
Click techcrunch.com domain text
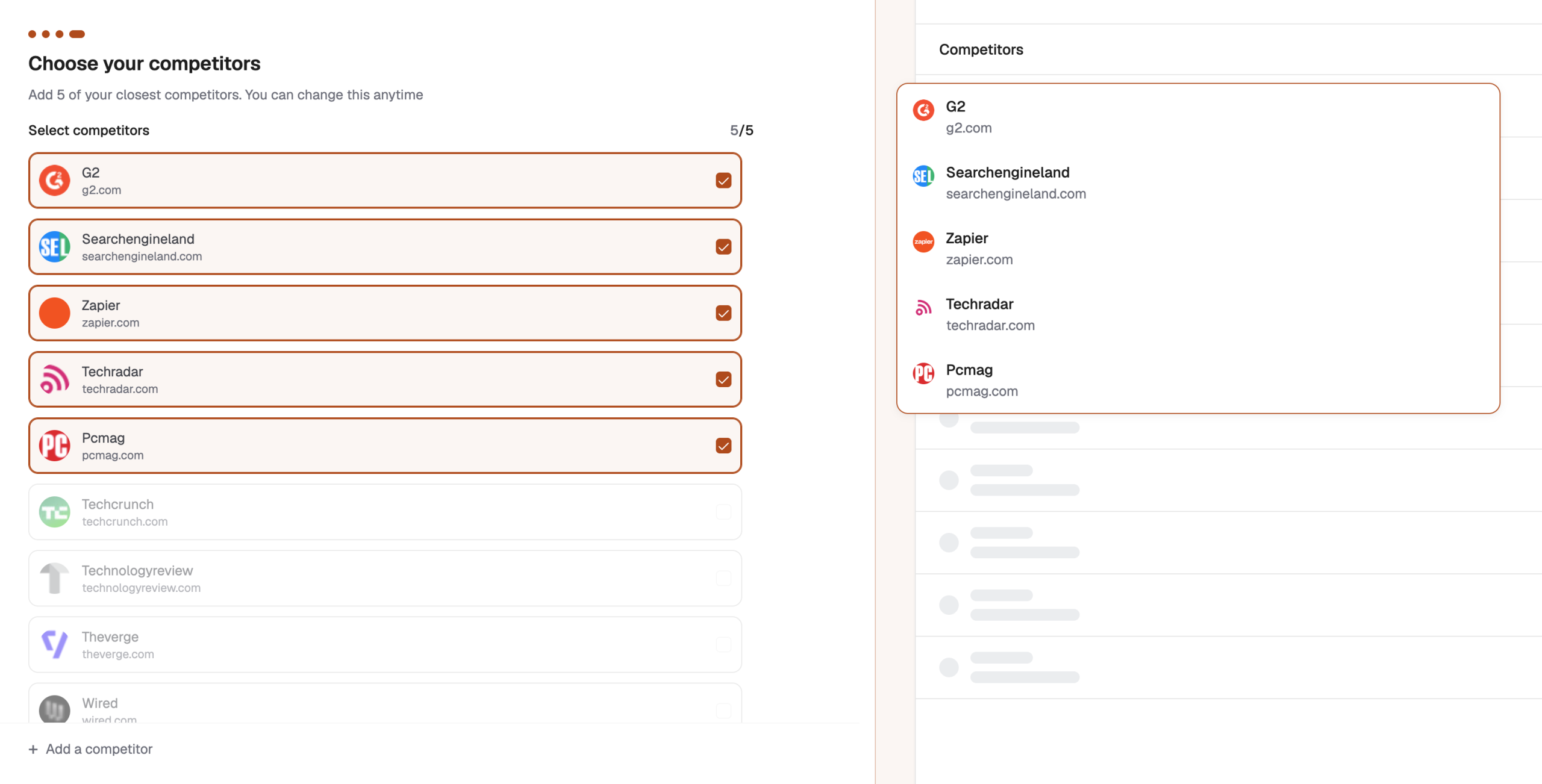click(x=125, y=521)
